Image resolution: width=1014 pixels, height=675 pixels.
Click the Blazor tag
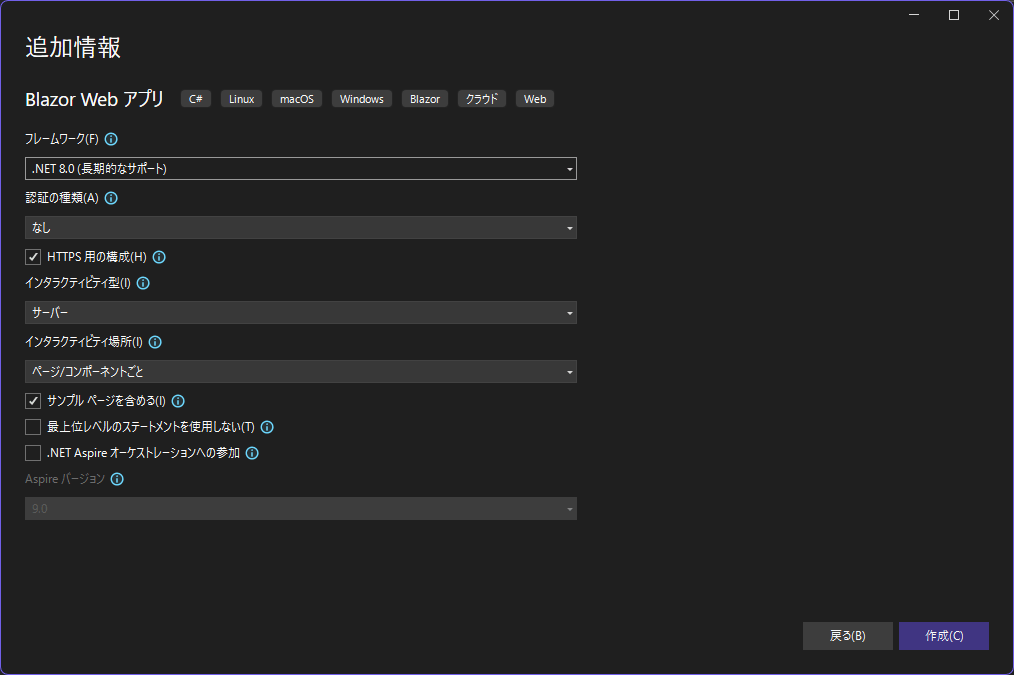425,99
